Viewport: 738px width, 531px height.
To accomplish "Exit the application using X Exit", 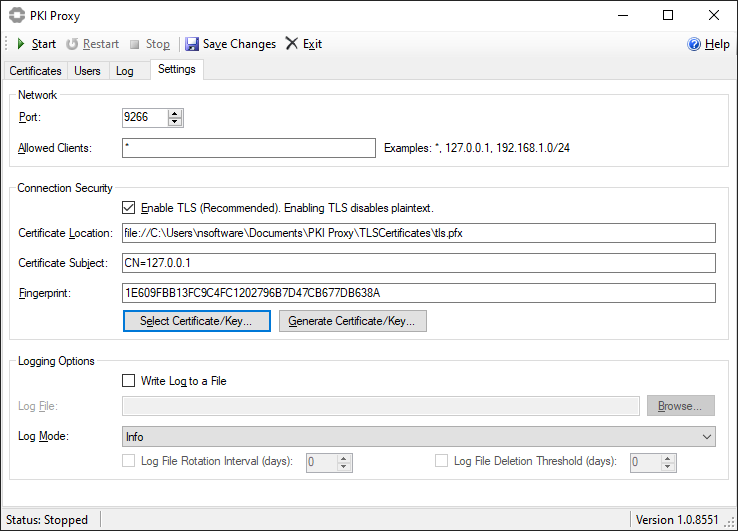I will [x=304, y=44].
